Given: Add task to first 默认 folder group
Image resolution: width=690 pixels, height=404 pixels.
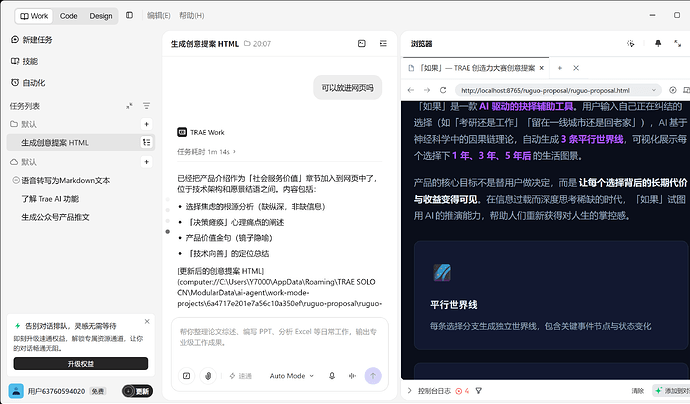Looking at the screenshot, I should pyautogui.click(x=147, y=124).
